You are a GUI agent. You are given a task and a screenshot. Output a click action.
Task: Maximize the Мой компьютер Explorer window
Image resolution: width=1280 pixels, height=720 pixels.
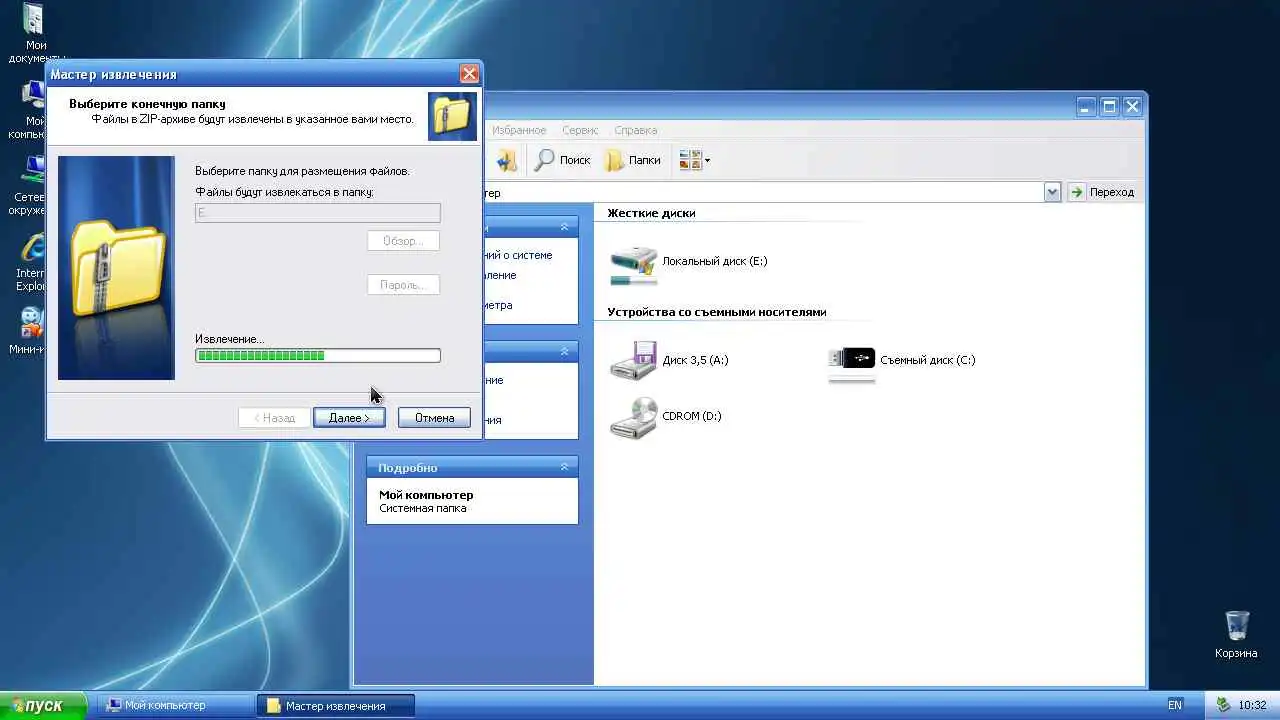tap(1109, 107)
